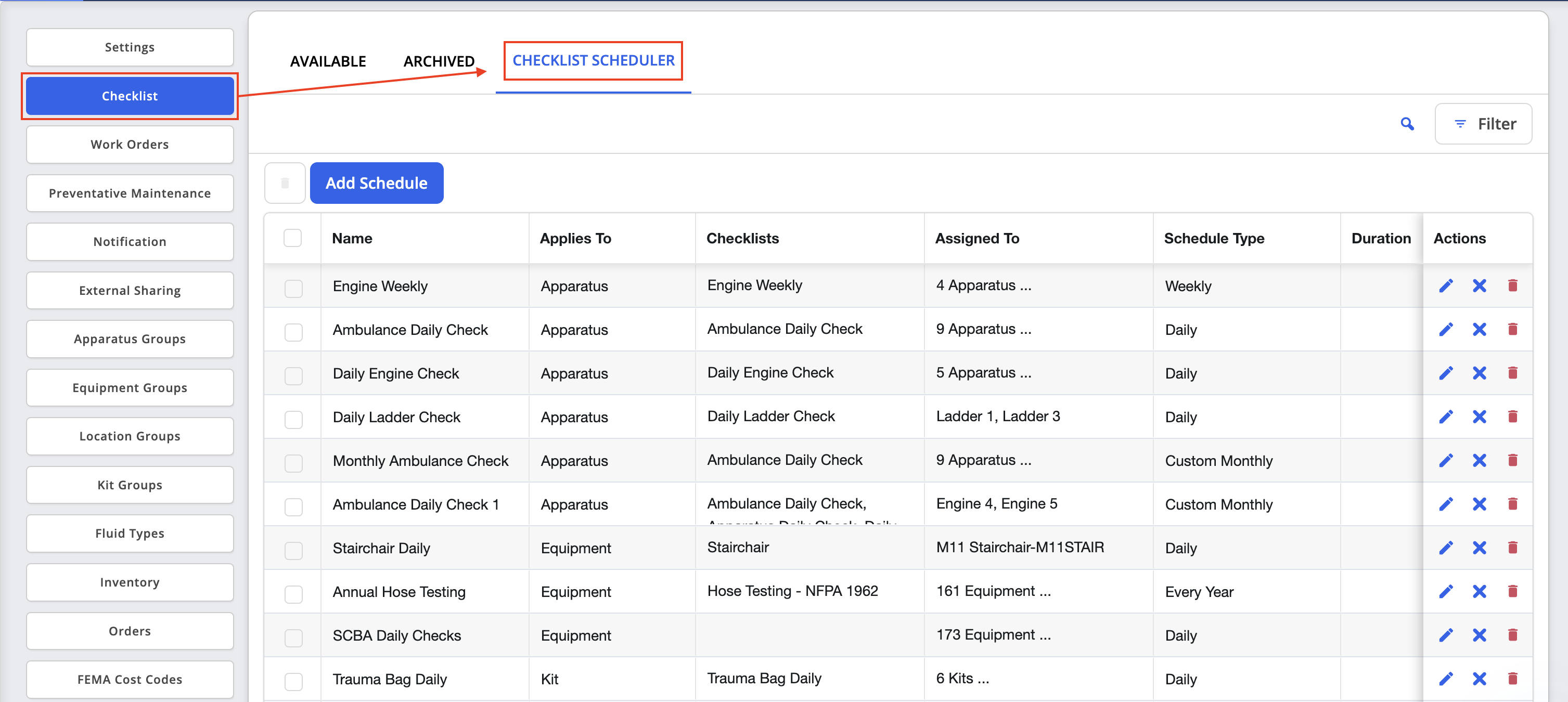
Task: Open FEMA Cost Codes section
Action: [130, 680]
